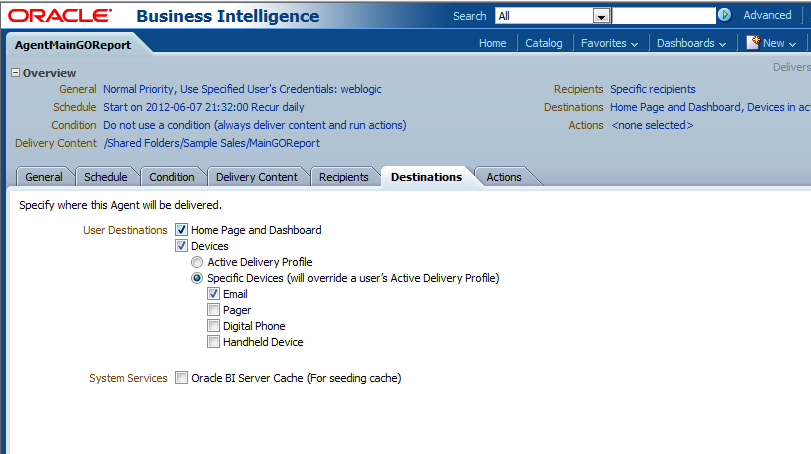Expand the Favorites menu
Image resolution: width=811 pixels, height=454 pixels.
[x=609, y=43]
